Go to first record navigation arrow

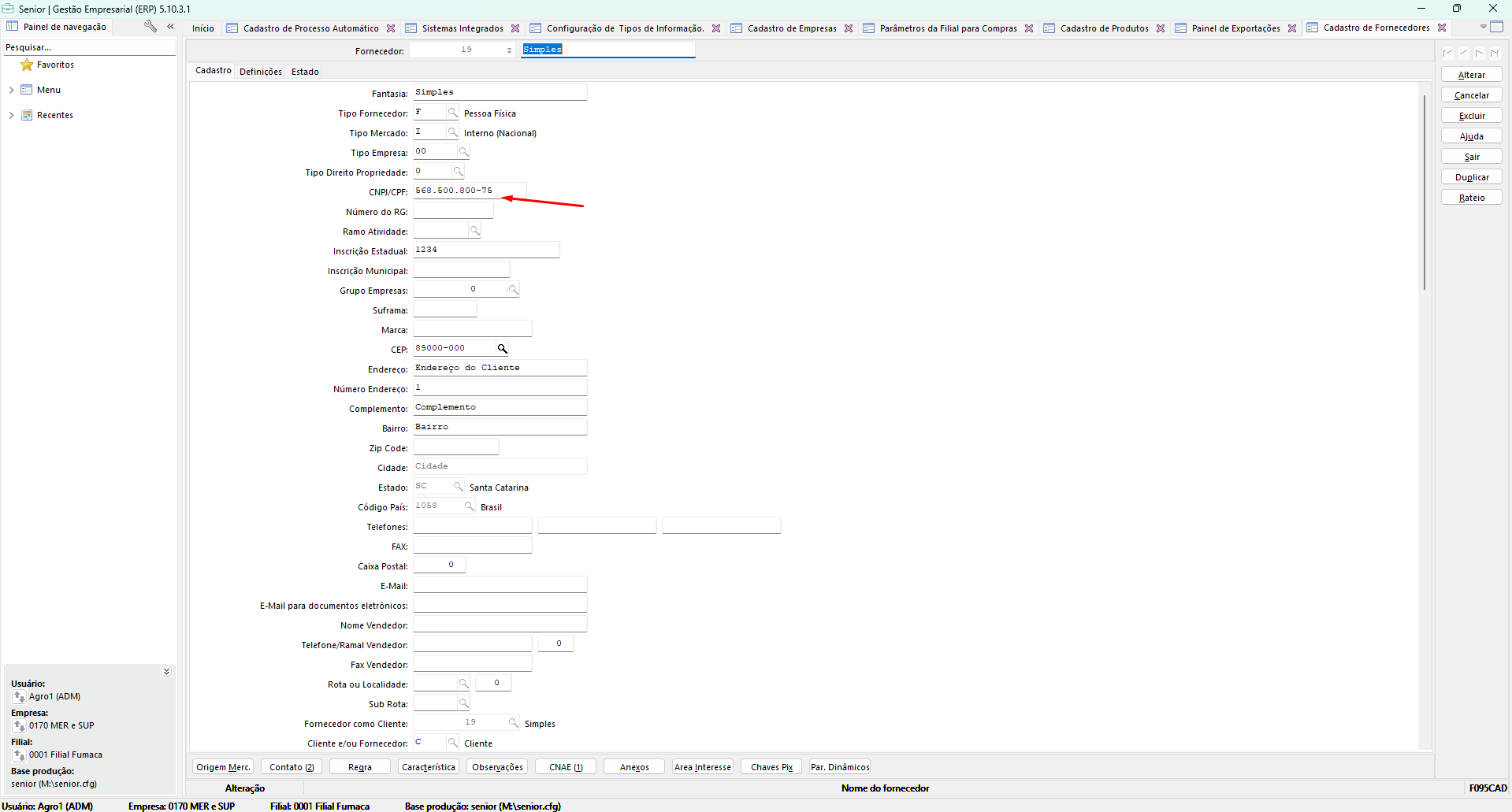(x=1448, y=54)
